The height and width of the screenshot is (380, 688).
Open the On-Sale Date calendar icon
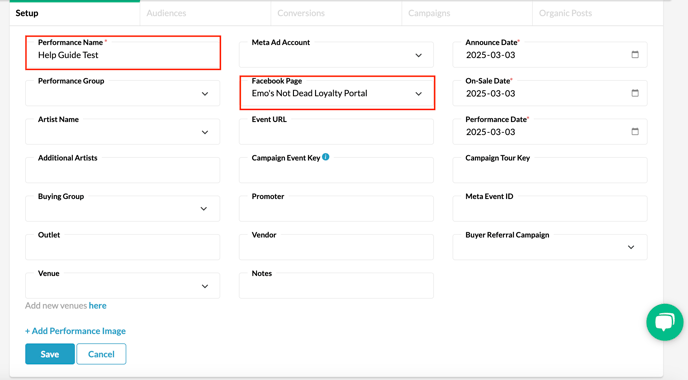(634, 93)
